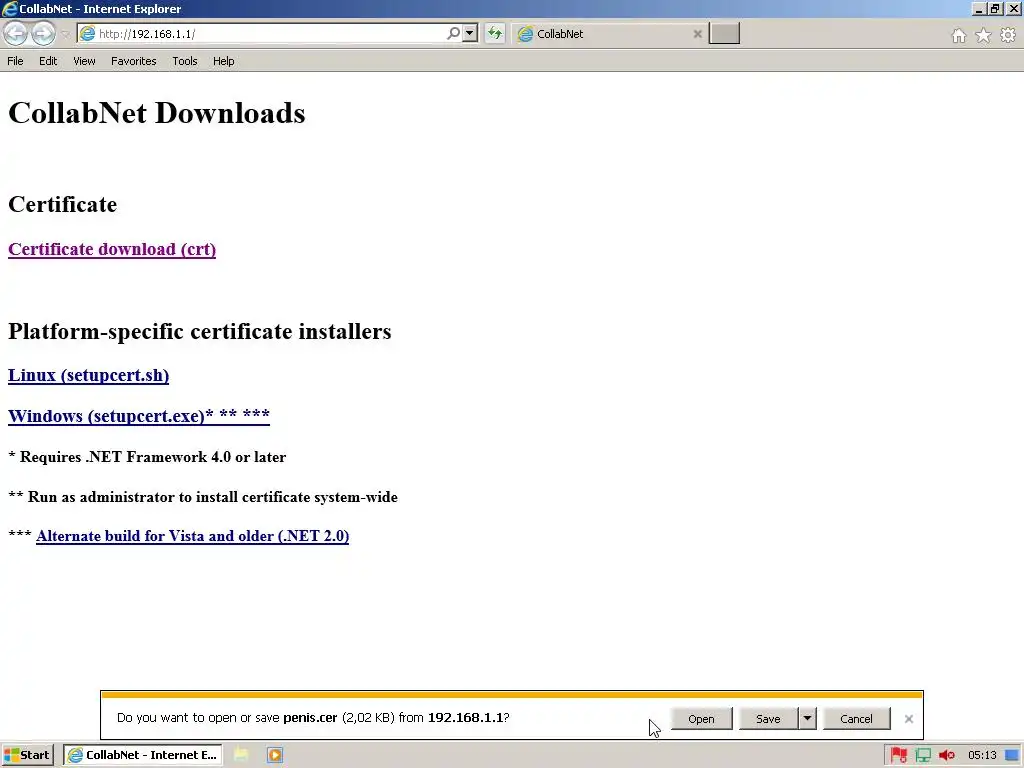Close the CollabNet tab with its X
1024x768 pixels.
click(x=697, y=34)
